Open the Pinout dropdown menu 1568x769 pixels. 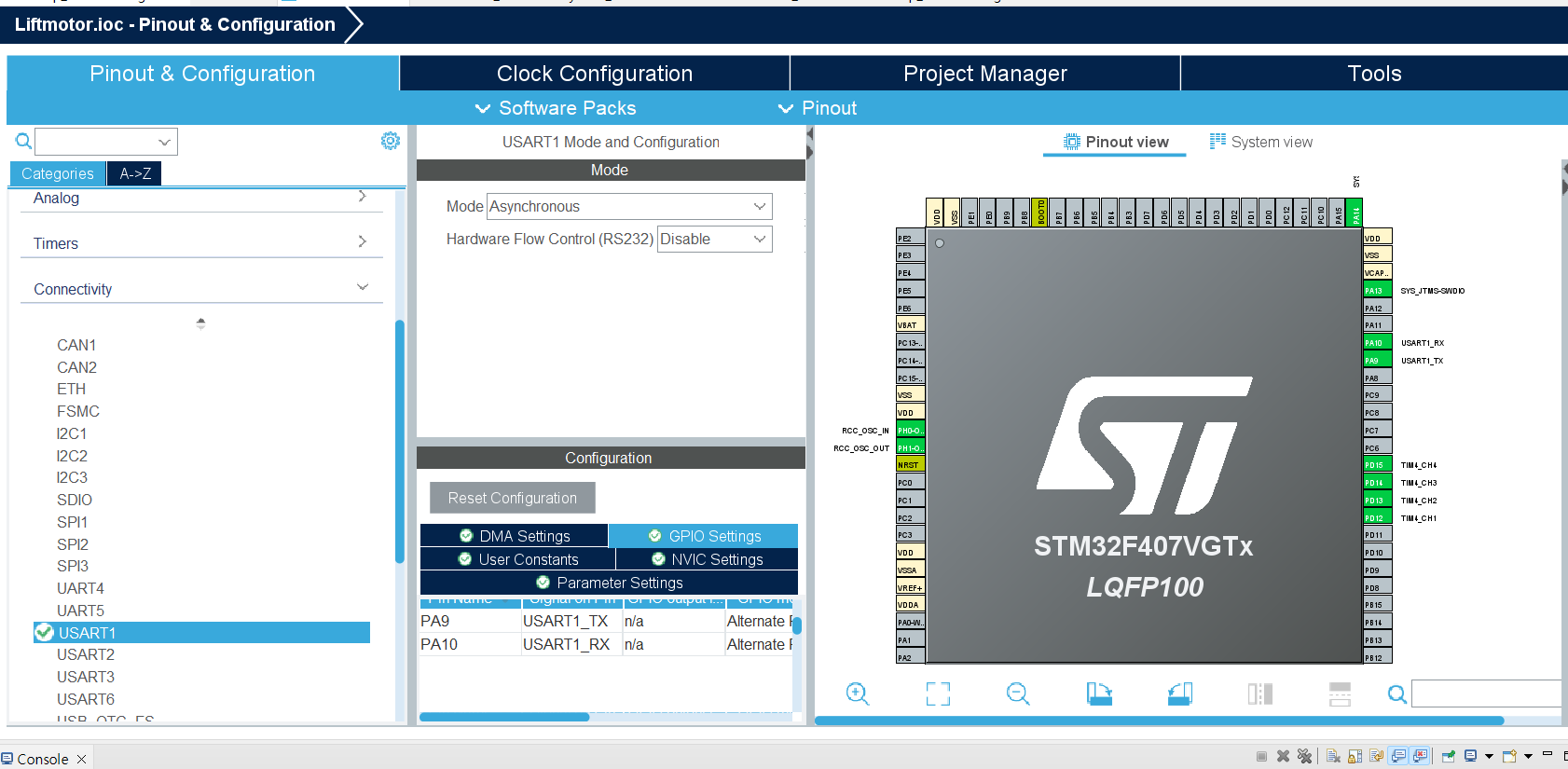tap(818, 108)
